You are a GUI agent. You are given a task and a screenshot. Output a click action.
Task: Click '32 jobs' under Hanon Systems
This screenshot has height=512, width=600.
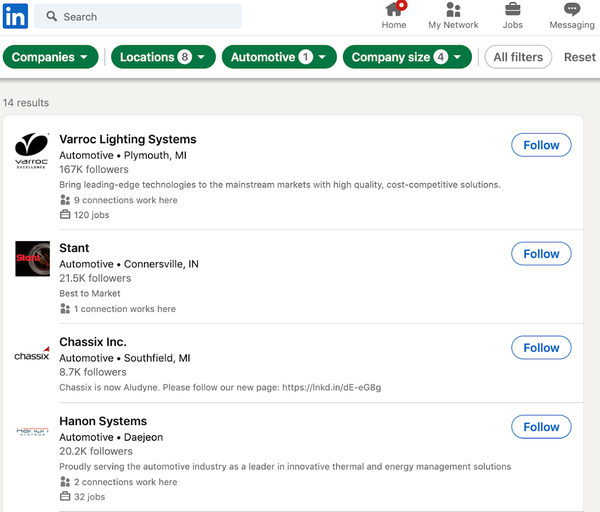(89, 497)
